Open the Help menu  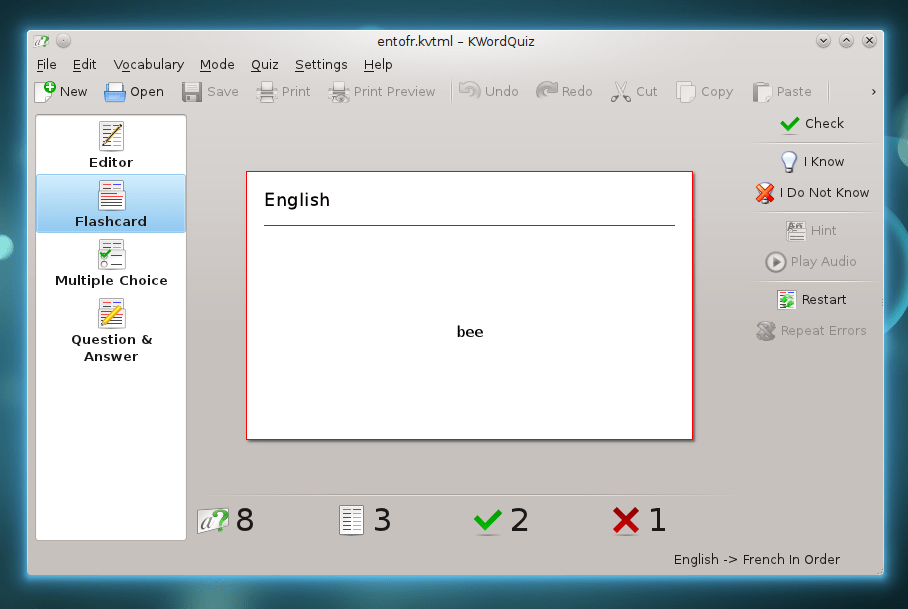click(378, 65)
